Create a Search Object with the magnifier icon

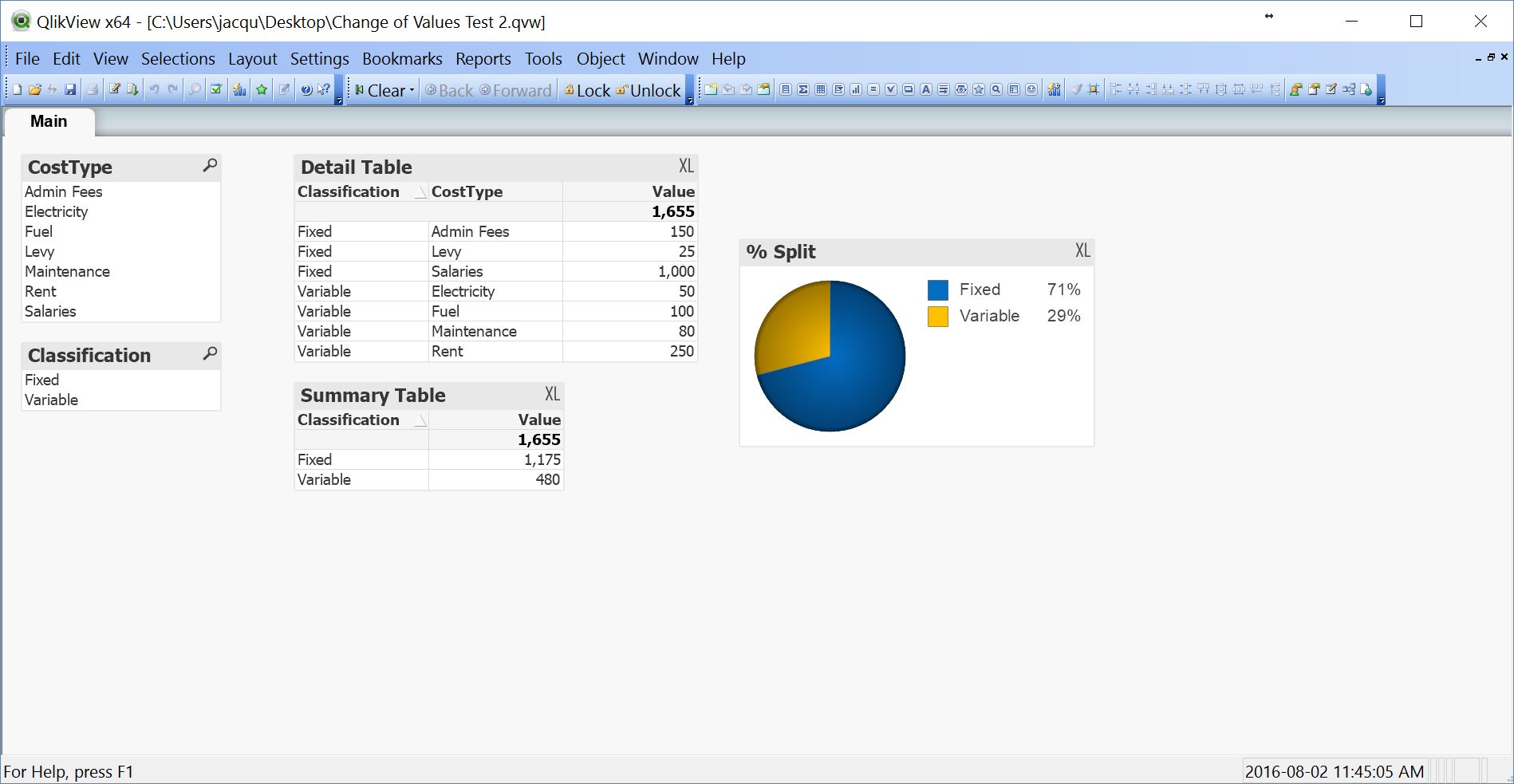[x=996, y=90]
